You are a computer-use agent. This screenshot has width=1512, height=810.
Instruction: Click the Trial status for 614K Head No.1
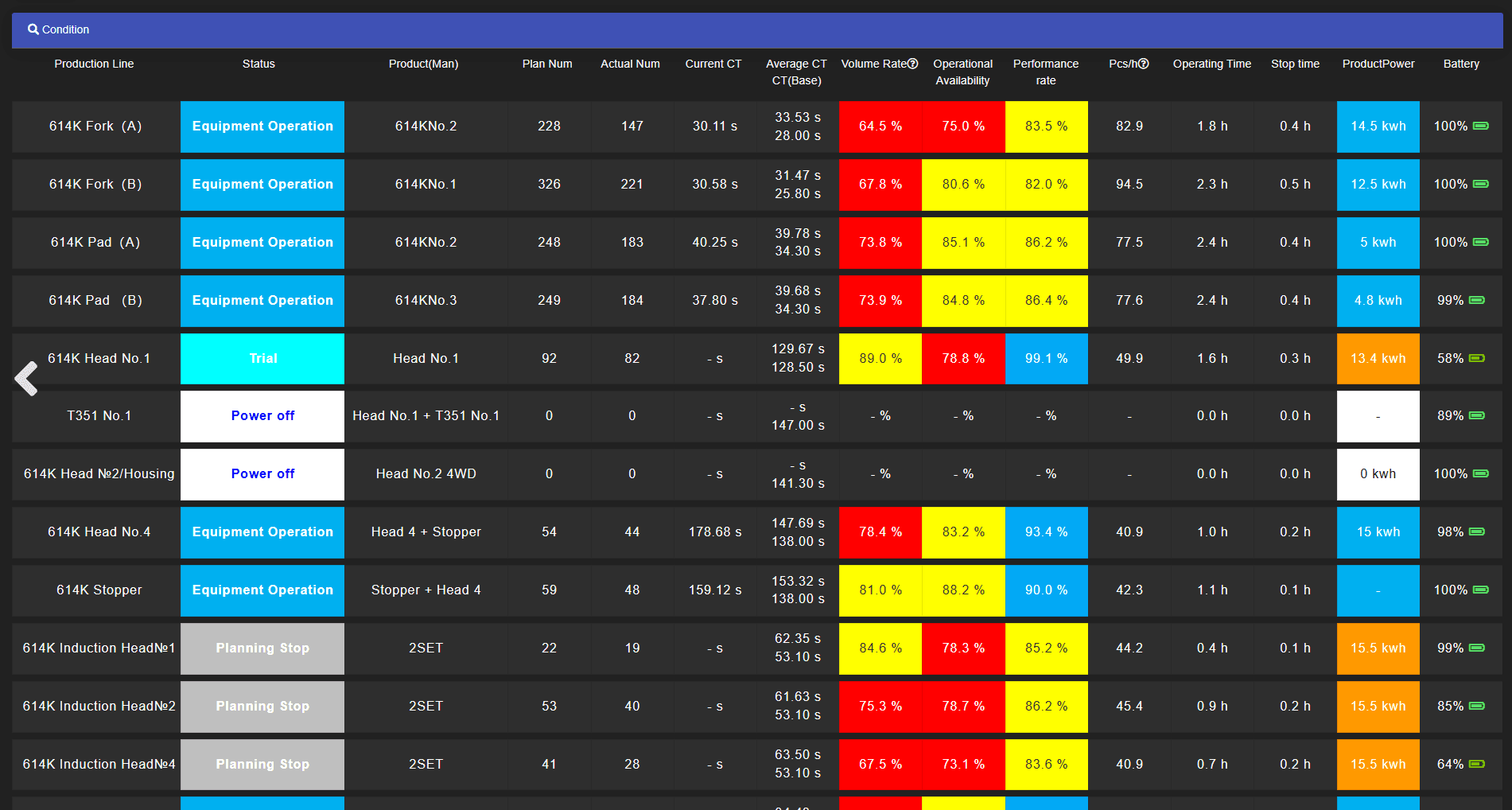click(262, 358)
